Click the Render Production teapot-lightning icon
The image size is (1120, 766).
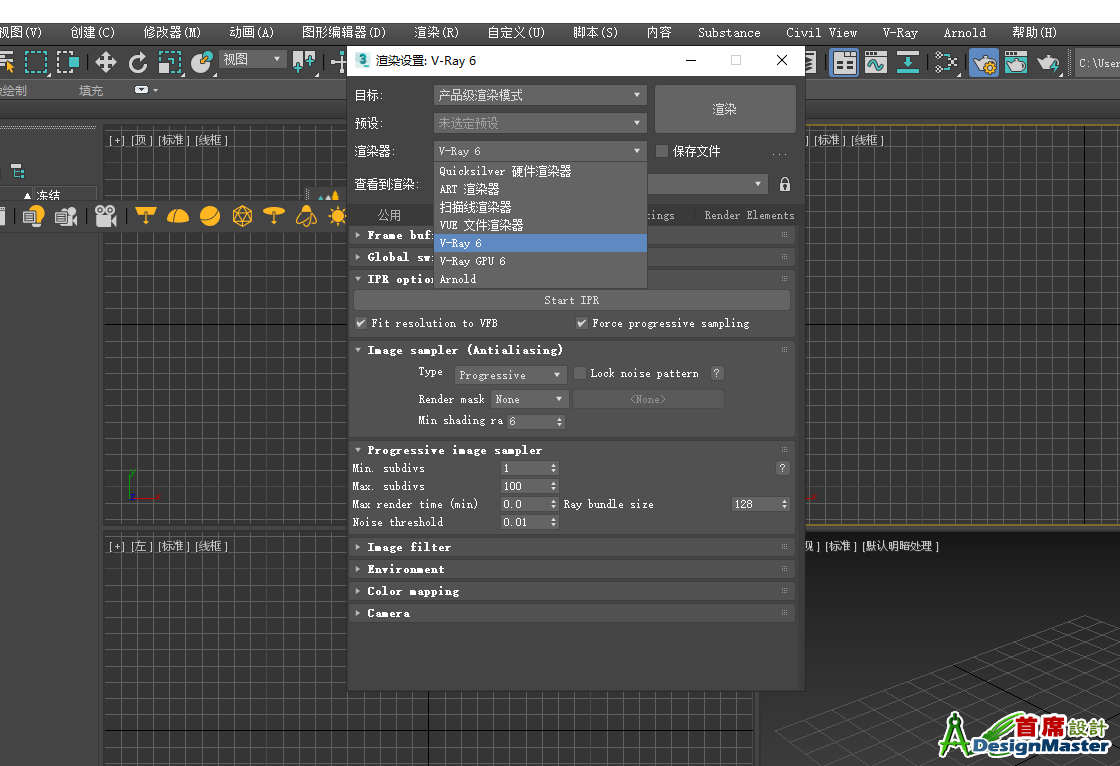coord(1048,63)
